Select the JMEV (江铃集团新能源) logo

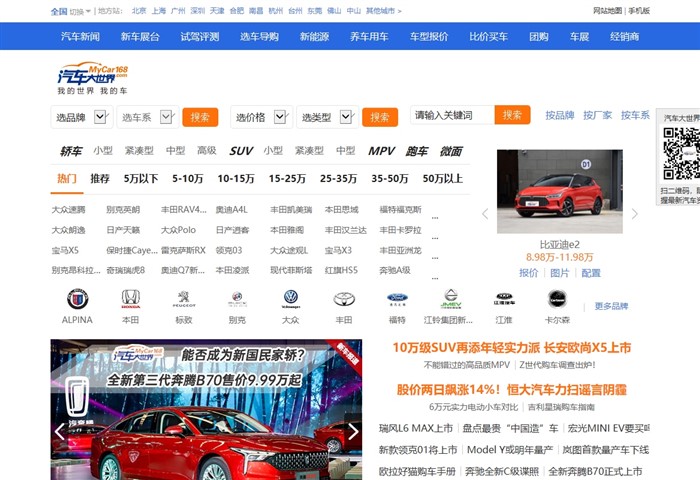tap(450, 299)
